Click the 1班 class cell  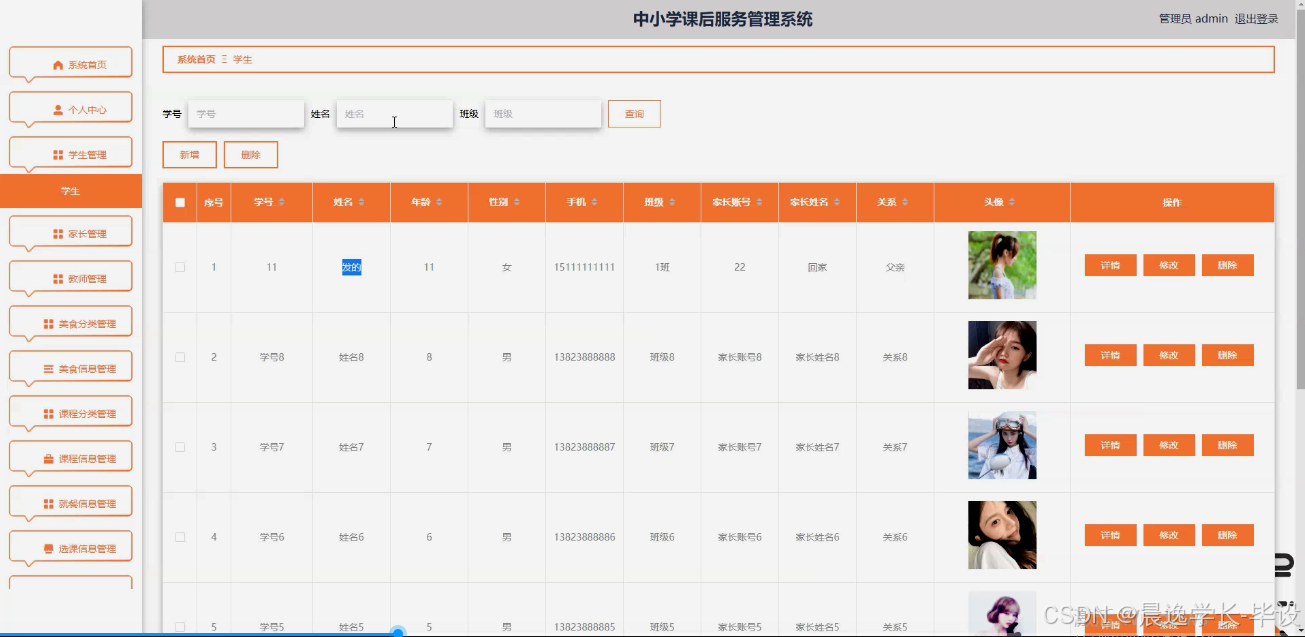pyautogui.click(x=662, y=267)
